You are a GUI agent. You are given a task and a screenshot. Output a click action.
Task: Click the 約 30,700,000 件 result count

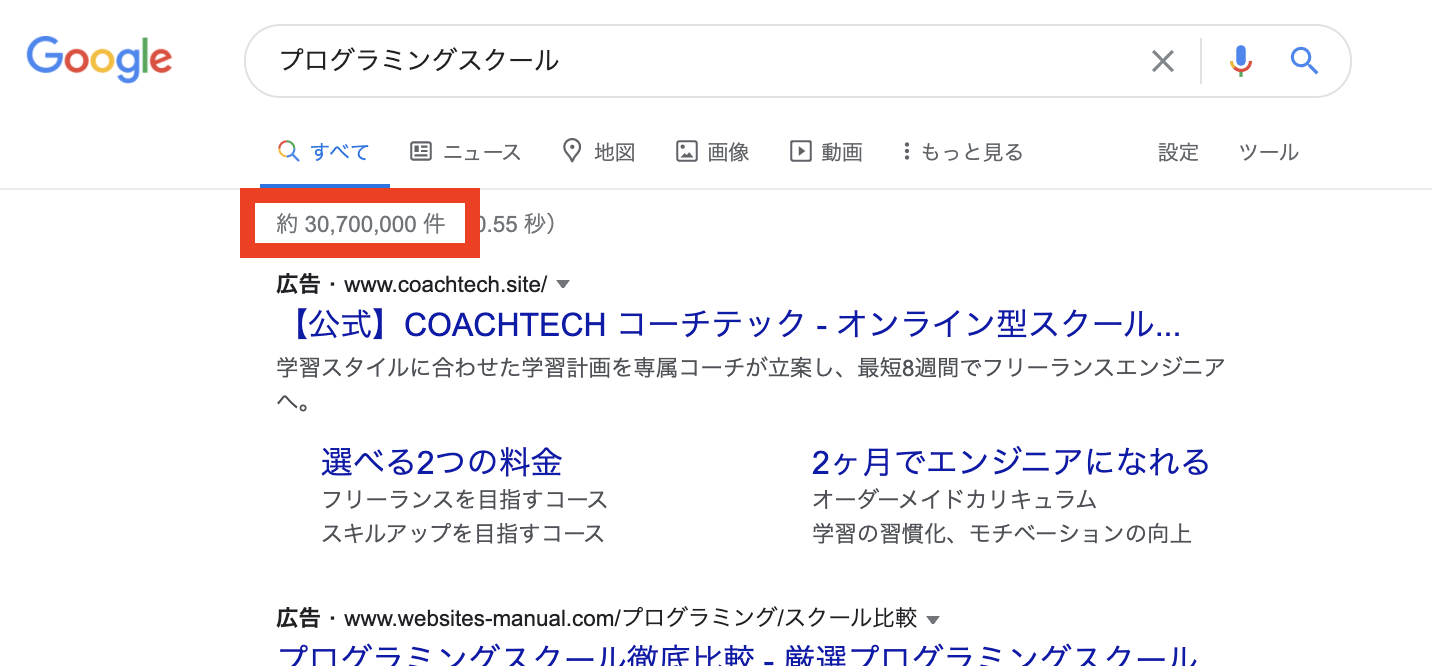[x=360, y=224]
